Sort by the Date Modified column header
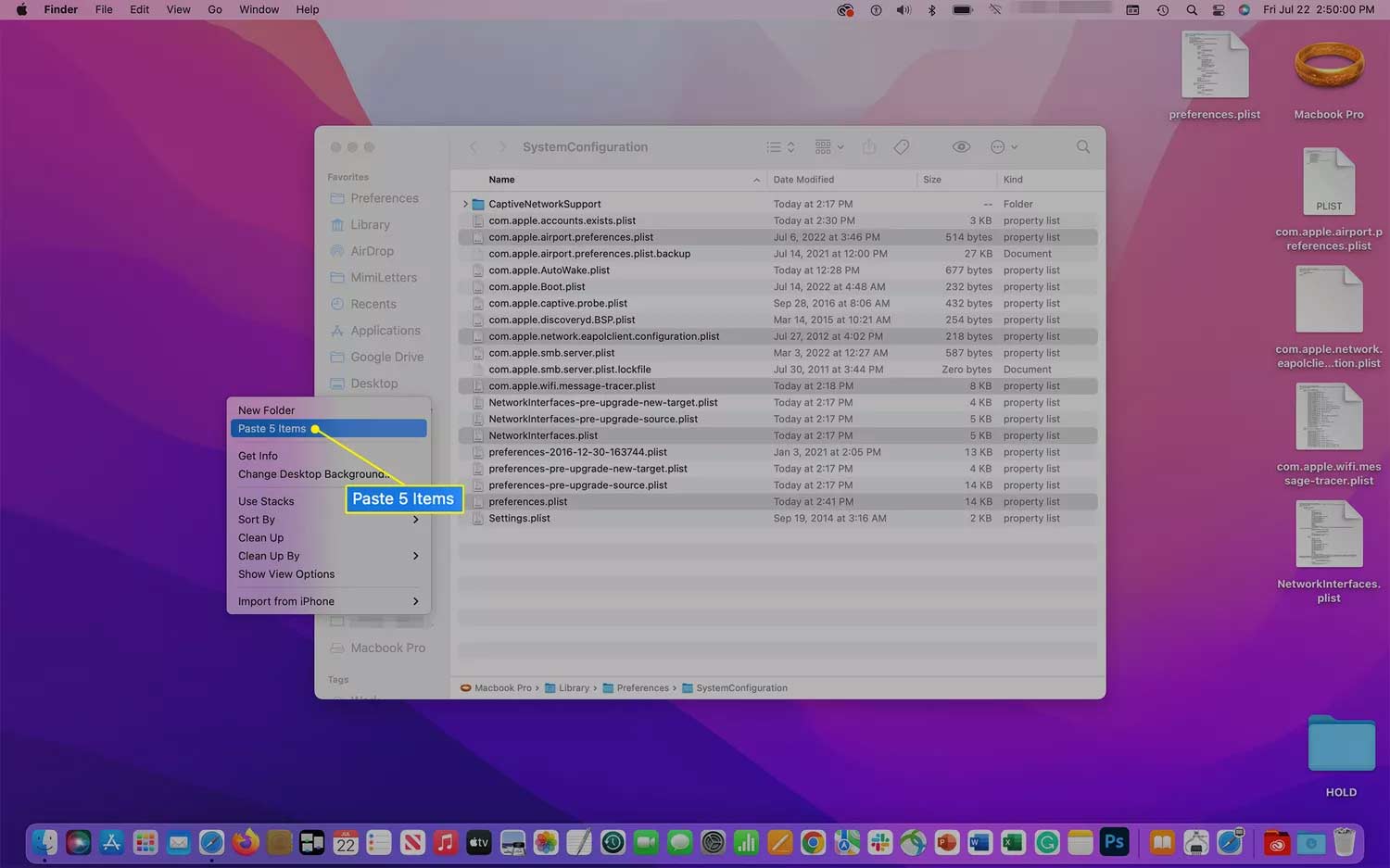This screenshot has height=868, width=1390. click(x=803, y=179)
